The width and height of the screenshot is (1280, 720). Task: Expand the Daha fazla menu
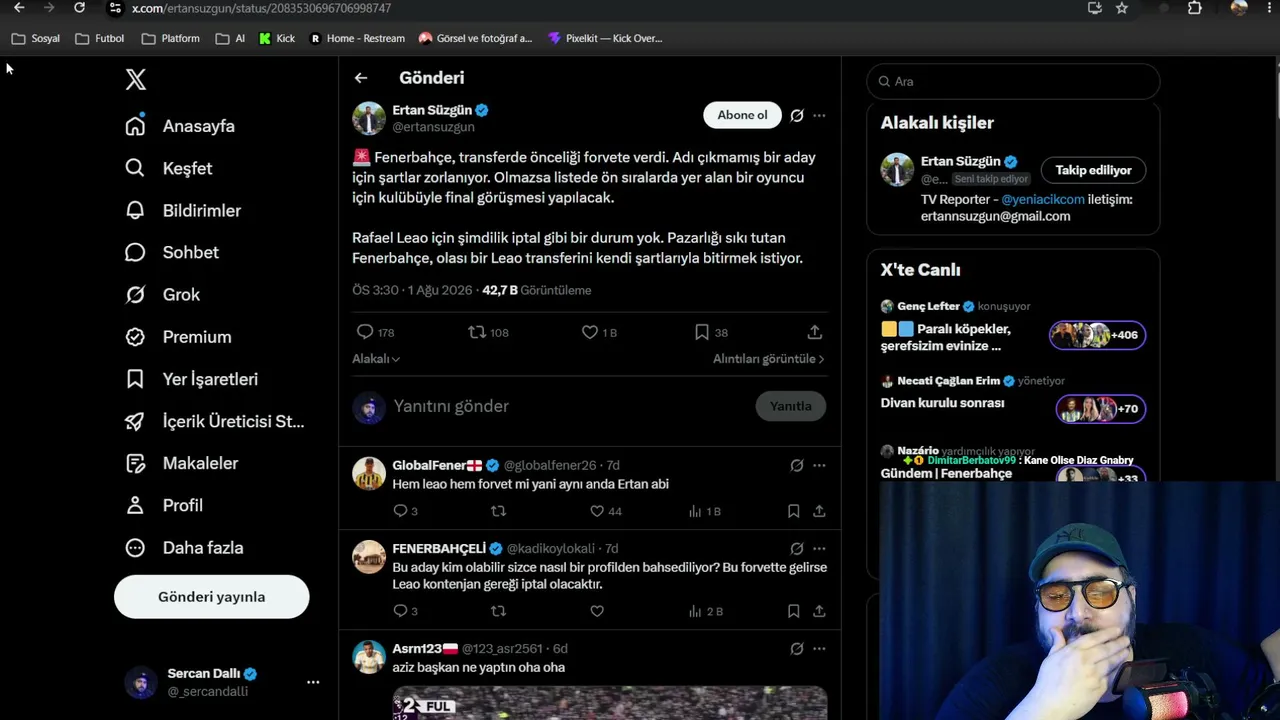[x=184, y=547]
